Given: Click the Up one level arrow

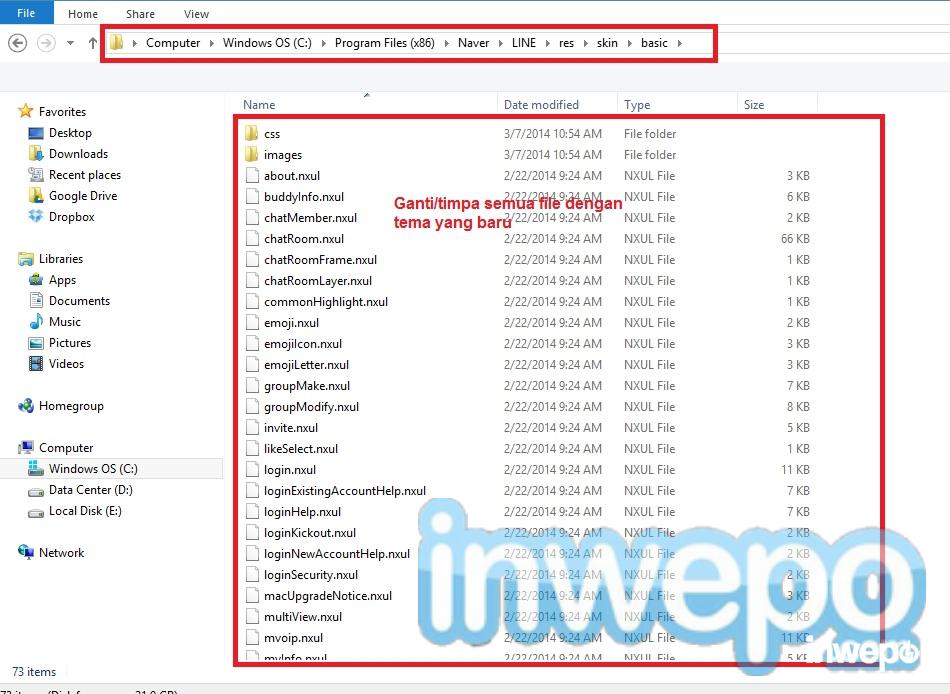Looking at the screenshot, I should [93, 43].
